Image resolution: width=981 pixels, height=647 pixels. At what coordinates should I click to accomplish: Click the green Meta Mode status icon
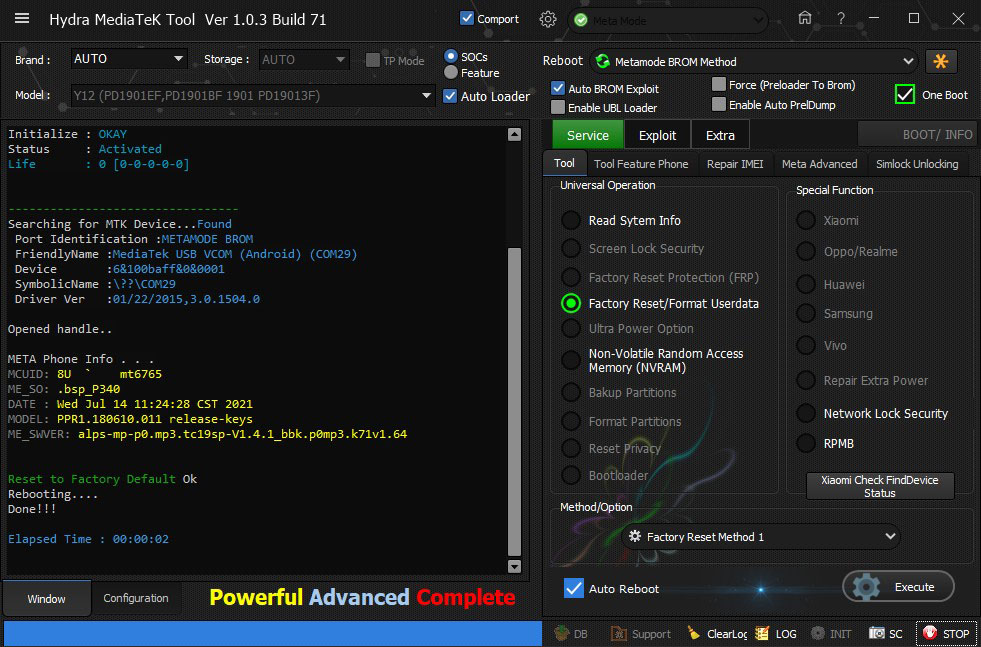pos(581,20)
